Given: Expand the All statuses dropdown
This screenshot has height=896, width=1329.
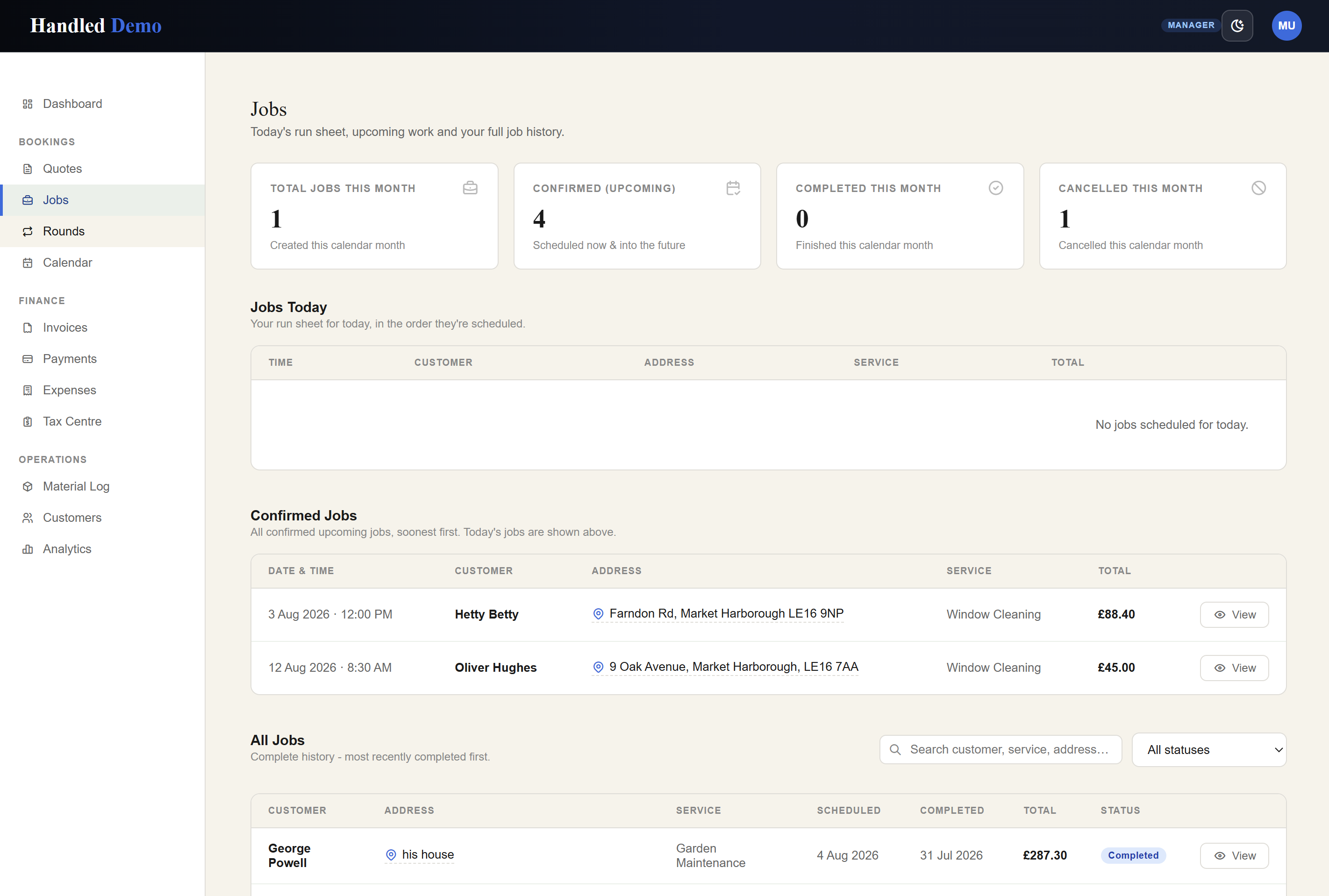Looking at the screenshot, I should (1209, 750).
